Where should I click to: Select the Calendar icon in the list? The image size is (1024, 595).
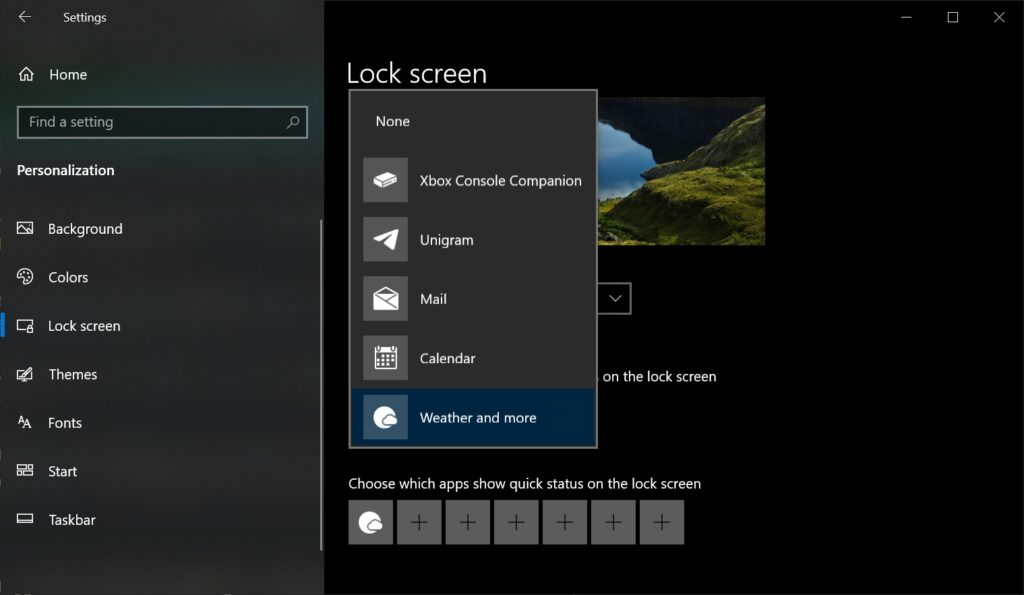pos(385,358)
